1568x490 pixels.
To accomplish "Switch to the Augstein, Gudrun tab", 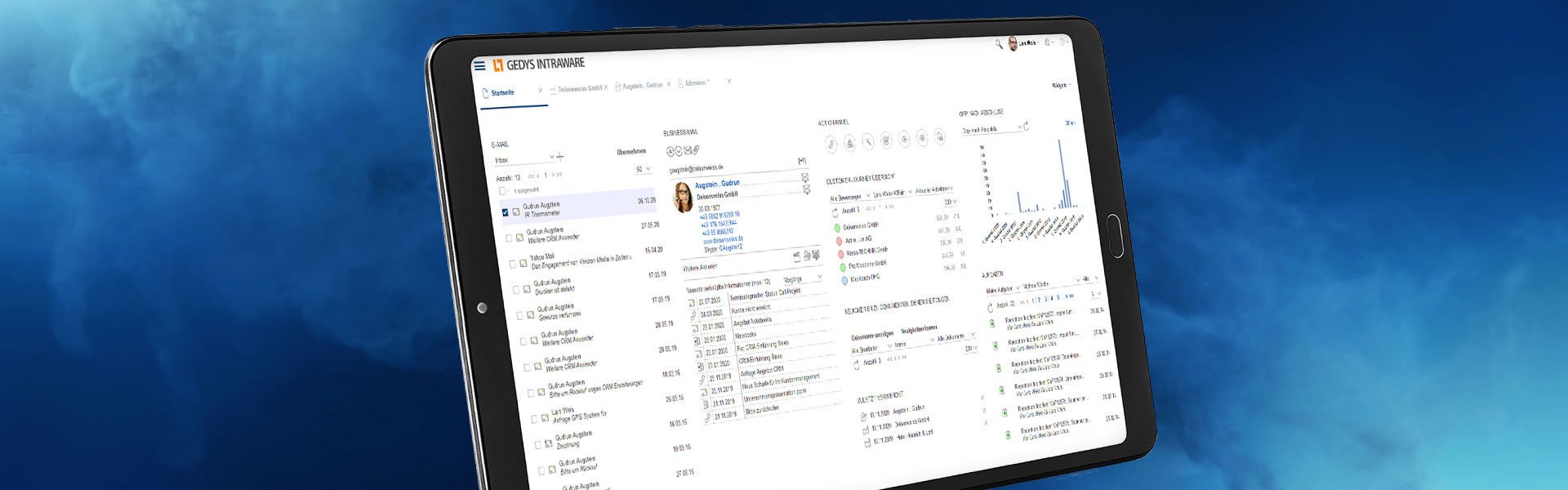I will pyautogui.click(x=643, y=86).
